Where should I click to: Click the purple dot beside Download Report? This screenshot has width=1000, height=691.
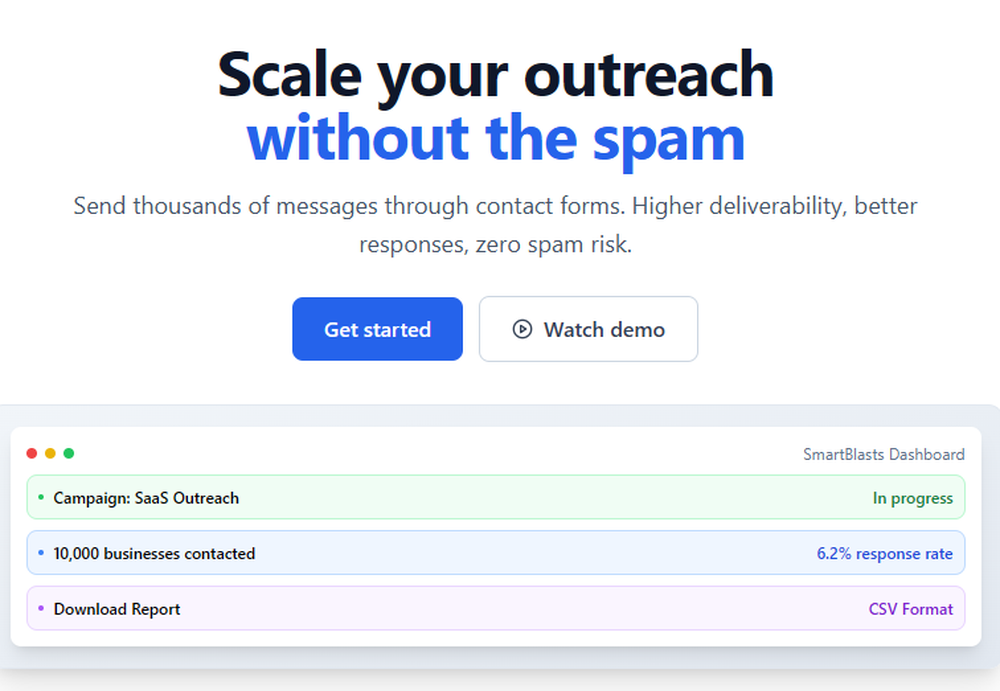point(40,609)
